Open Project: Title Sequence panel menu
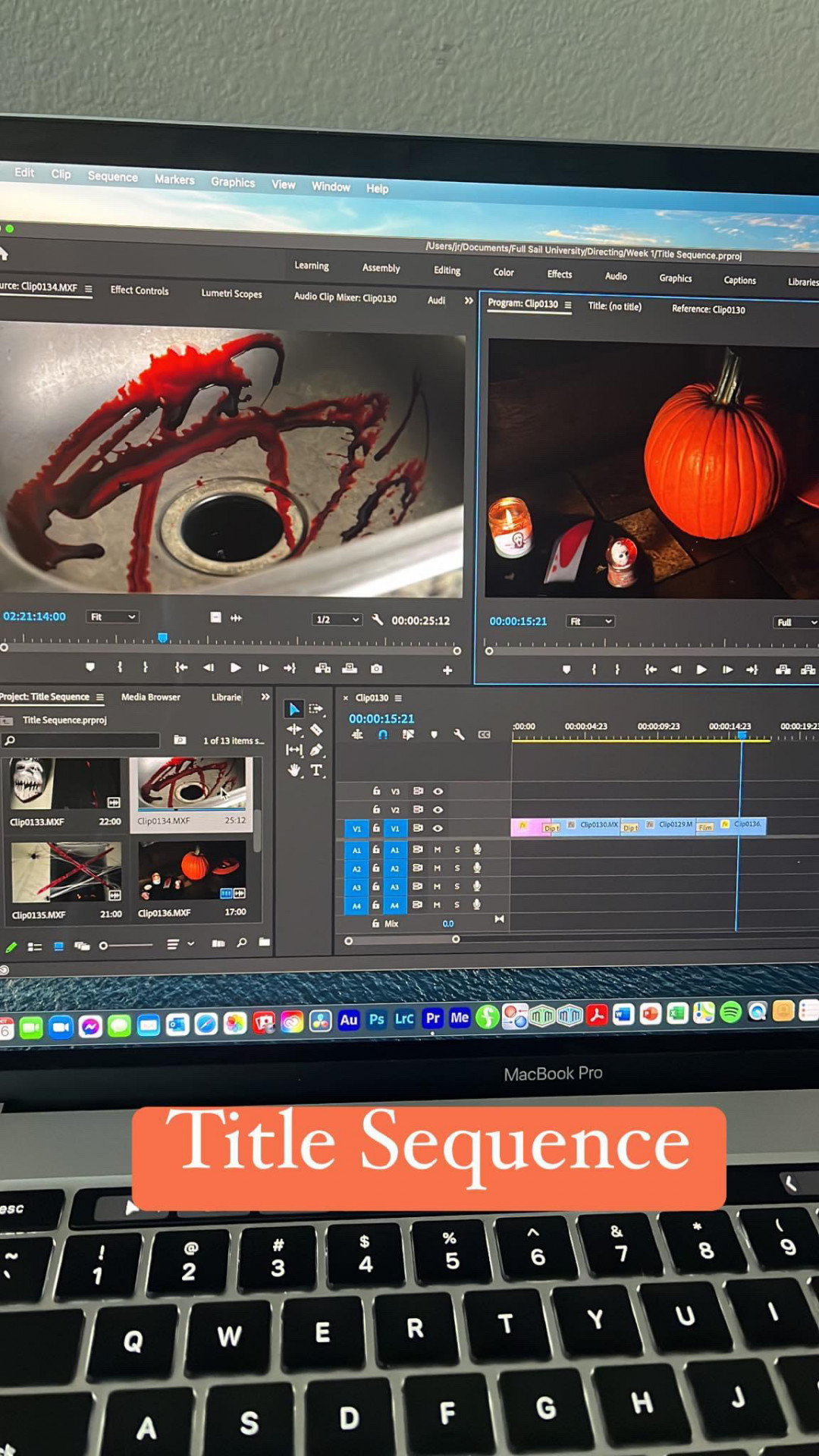The image size is (819, 1456). point(100,697)
